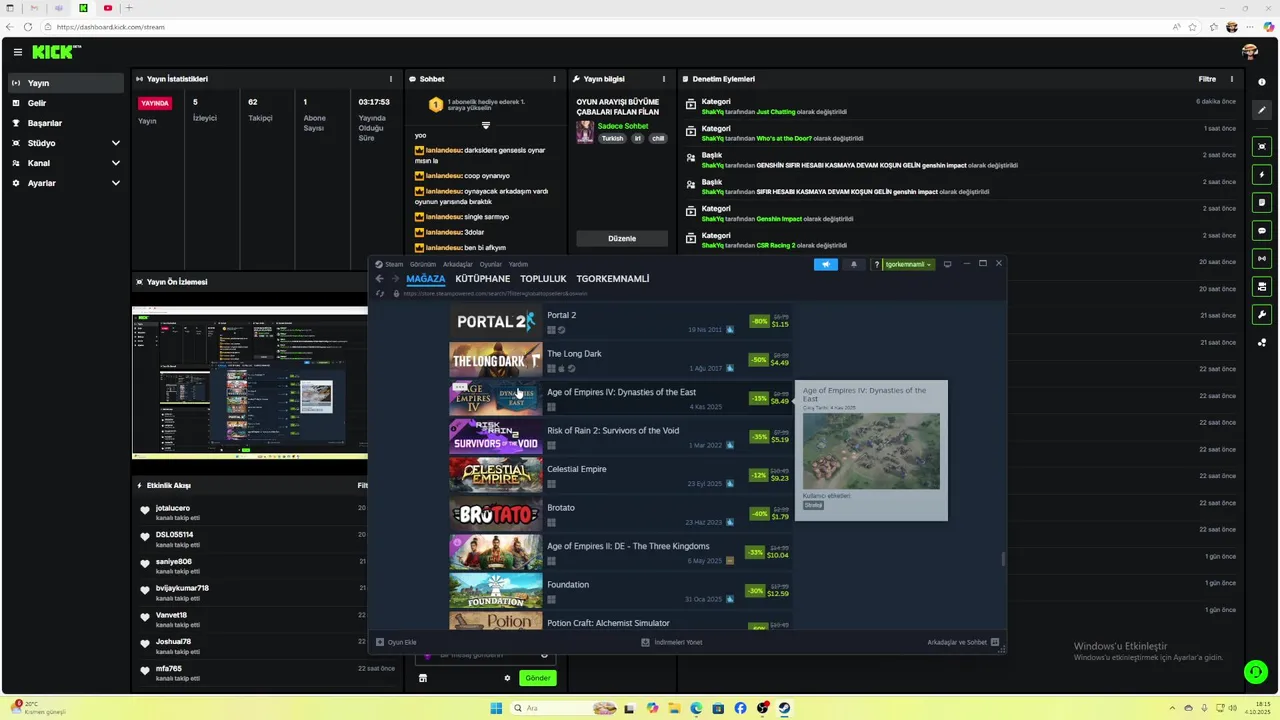
Task: Click Oyun Ekle in Steam
Action: [x=396, y=642]
